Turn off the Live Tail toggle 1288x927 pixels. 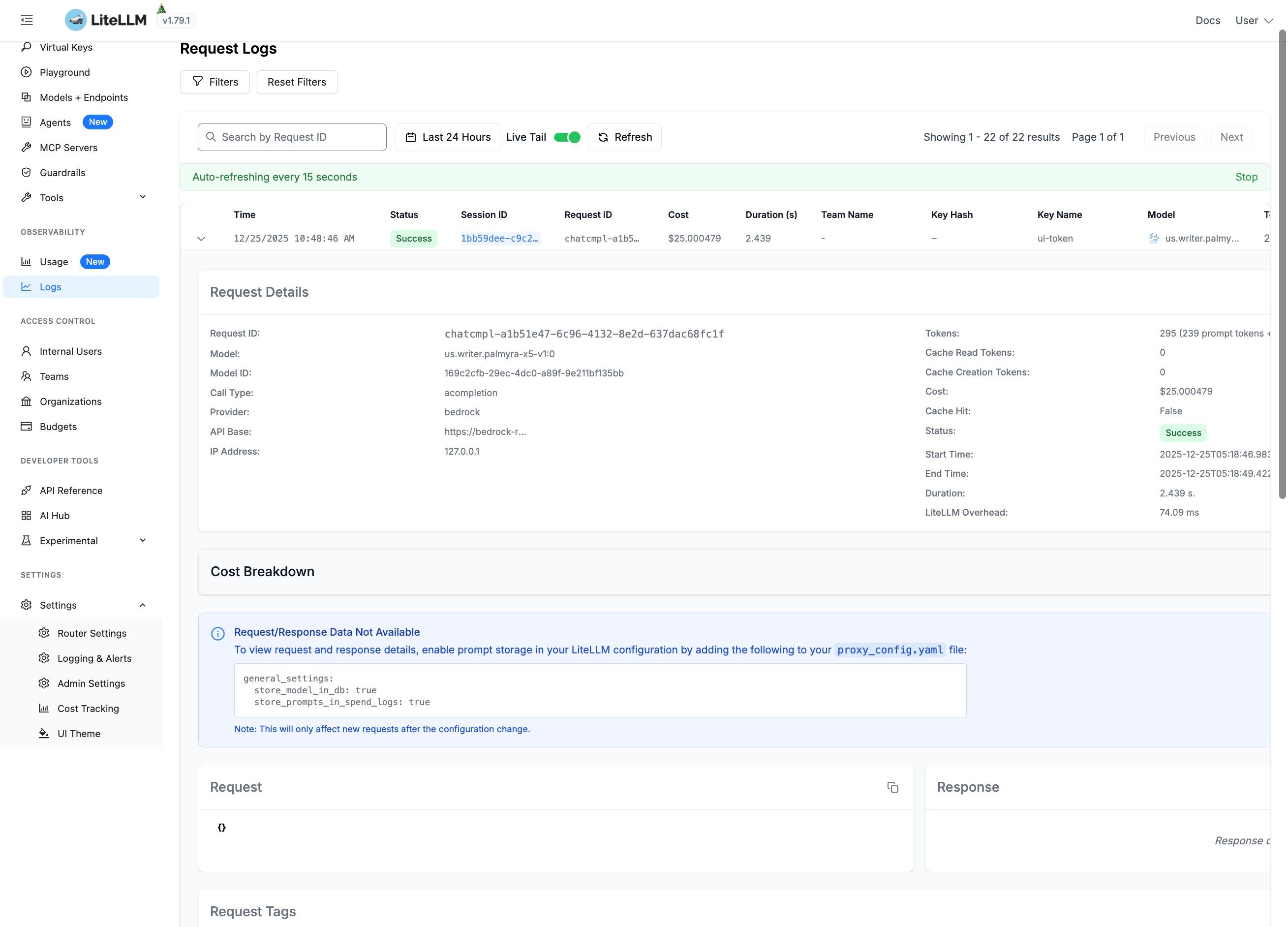[x=567, y=137]
